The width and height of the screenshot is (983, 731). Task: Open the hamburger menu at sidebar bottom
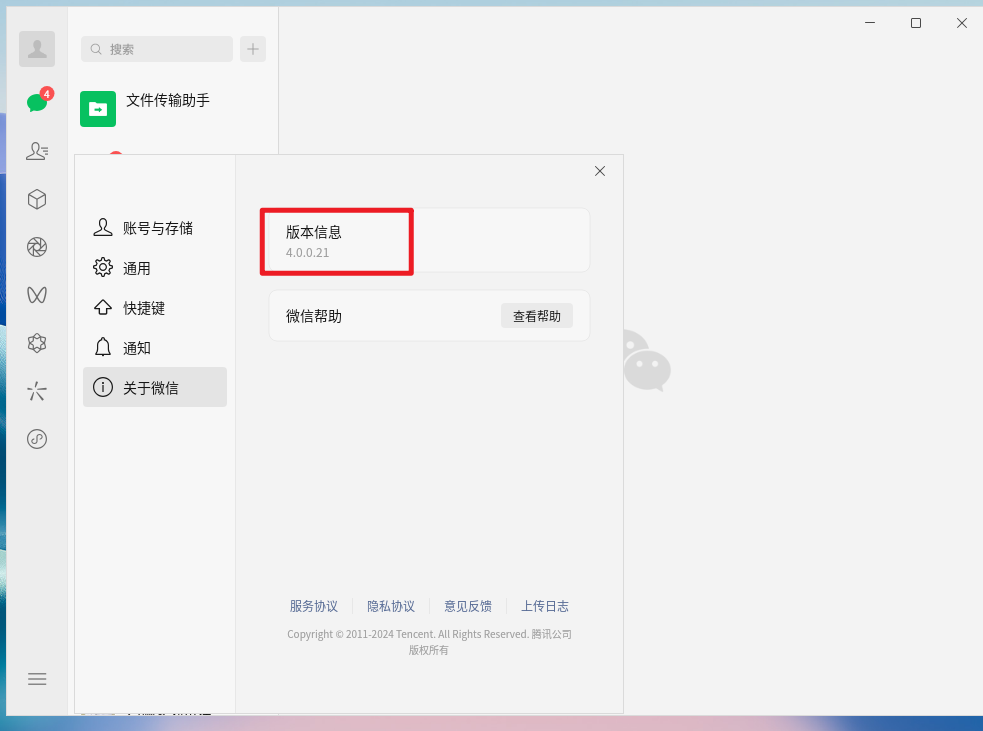37,679
